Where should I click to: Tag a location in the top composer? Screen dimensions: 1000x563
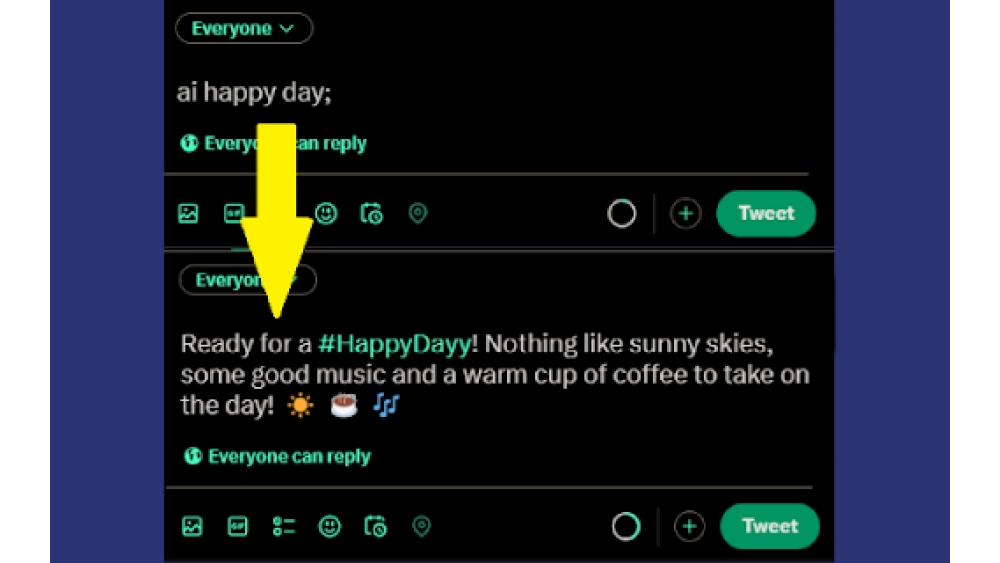(x=418, y=214)
